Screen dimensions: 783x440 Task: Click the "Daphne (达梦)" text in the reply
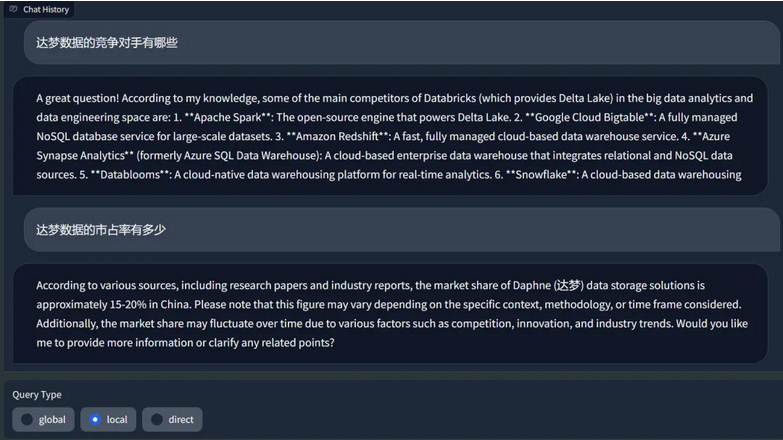pos(549,285)
